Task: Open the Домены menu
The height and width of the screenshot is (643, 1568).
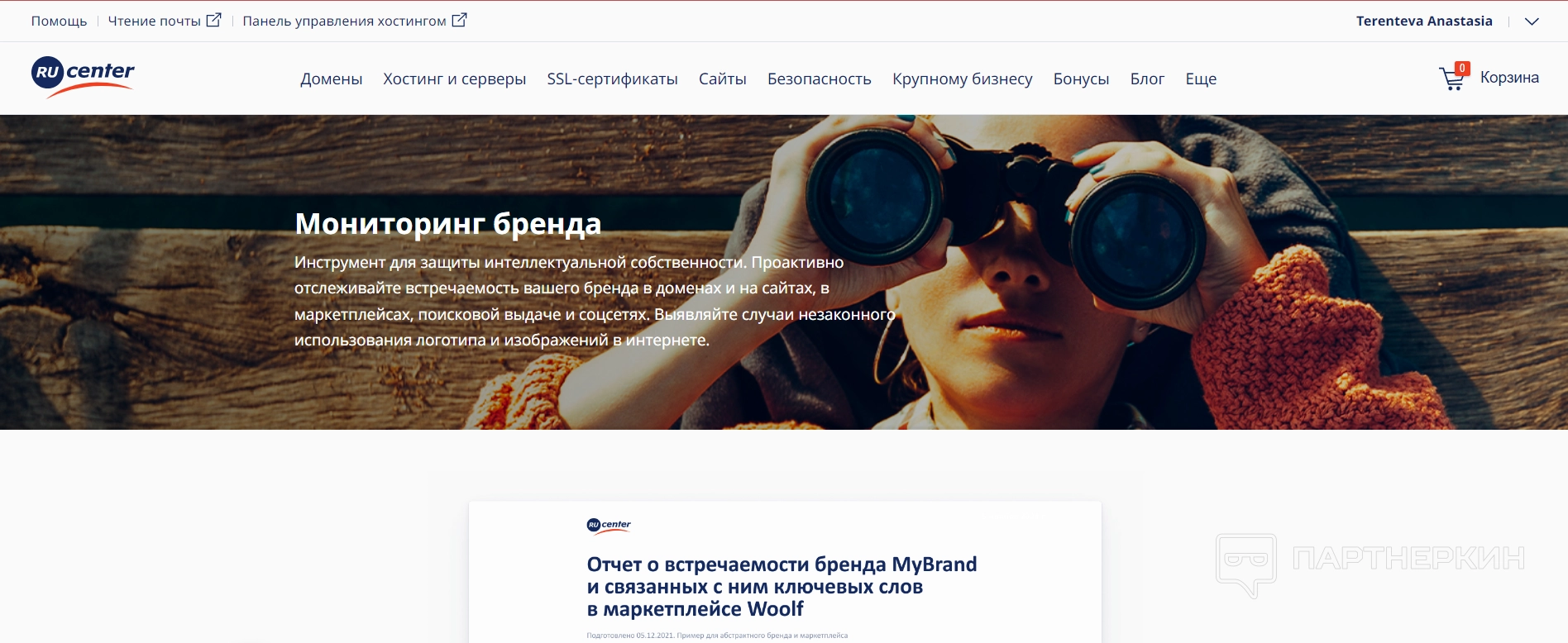Action: (331, 79)
